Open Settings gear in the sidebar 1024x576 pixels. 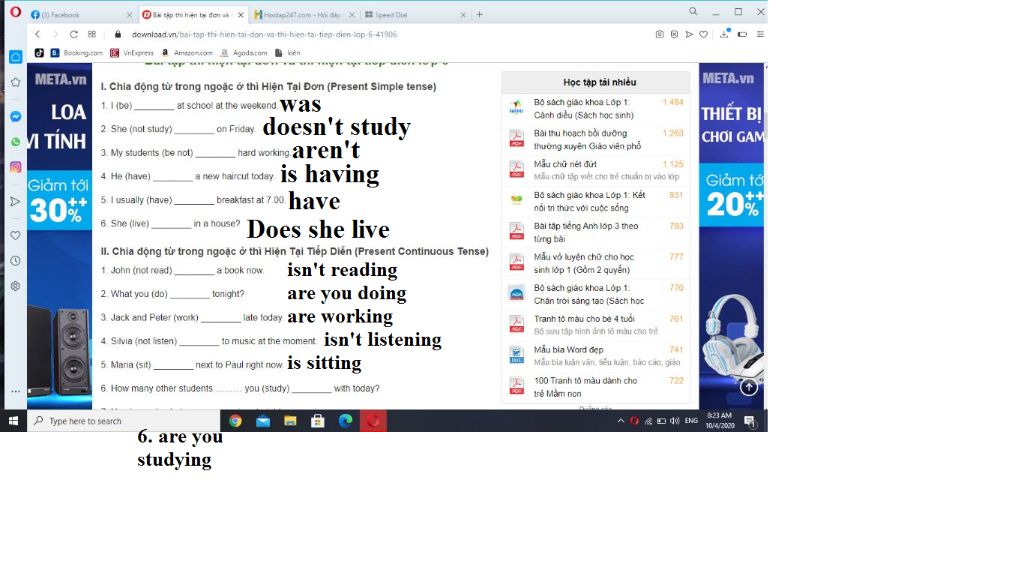(x=16, y=286)
